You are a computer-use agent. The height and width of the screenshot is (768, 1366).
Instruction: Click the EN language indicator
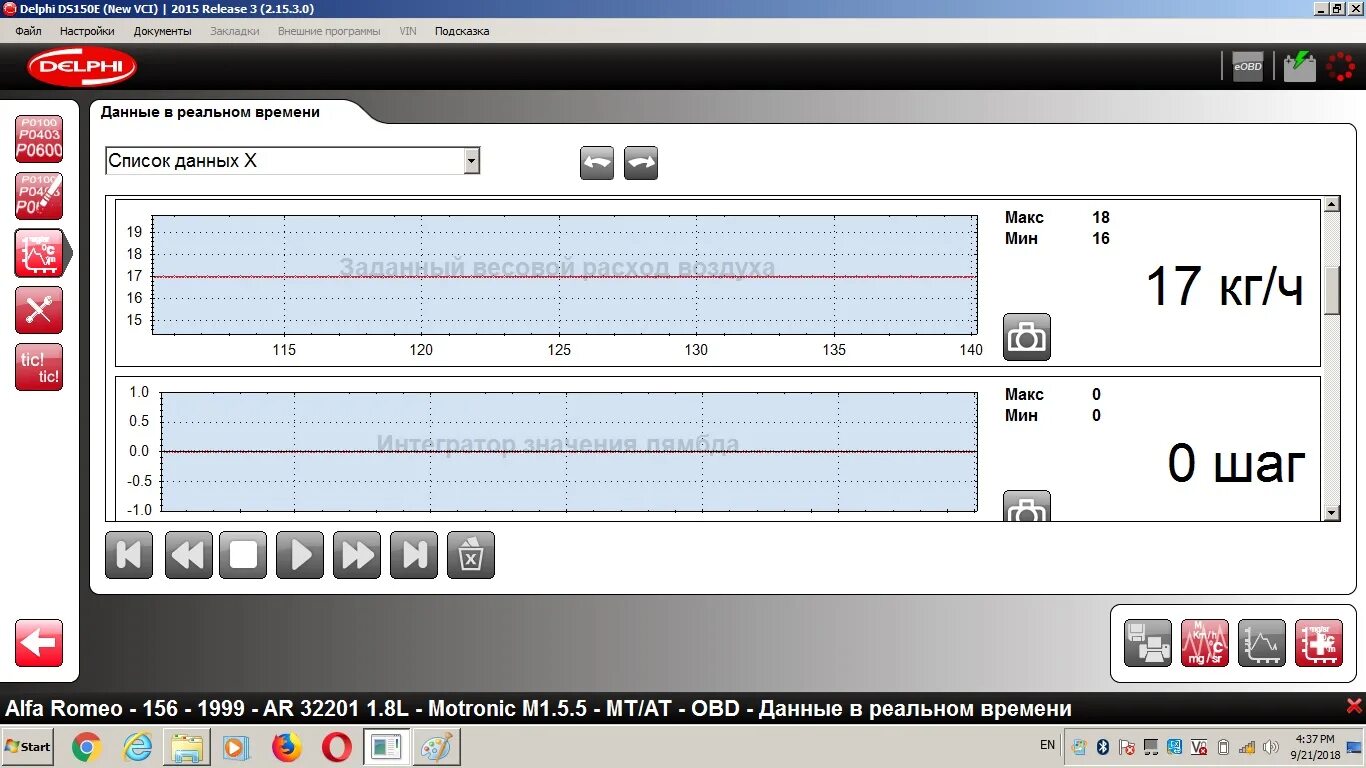pos(1047,745)
